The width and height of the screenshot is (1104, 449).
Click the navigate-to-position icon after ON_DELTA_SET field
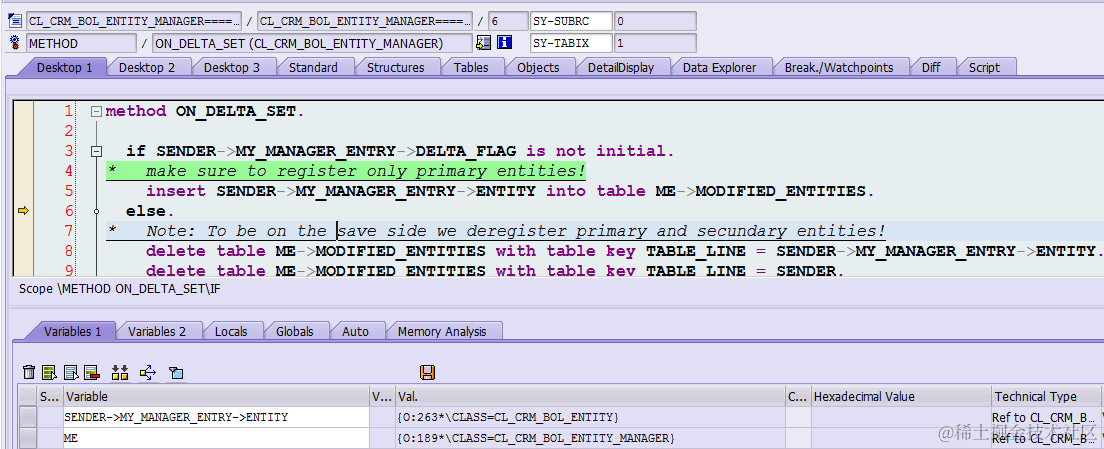point(483,43)
